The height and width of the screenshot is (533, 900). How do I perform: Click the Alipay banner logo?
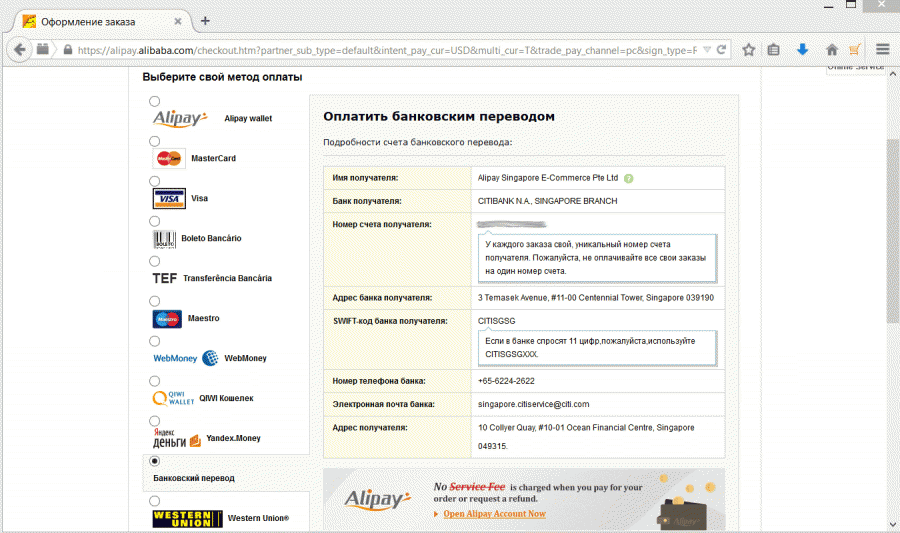(378, 499)
